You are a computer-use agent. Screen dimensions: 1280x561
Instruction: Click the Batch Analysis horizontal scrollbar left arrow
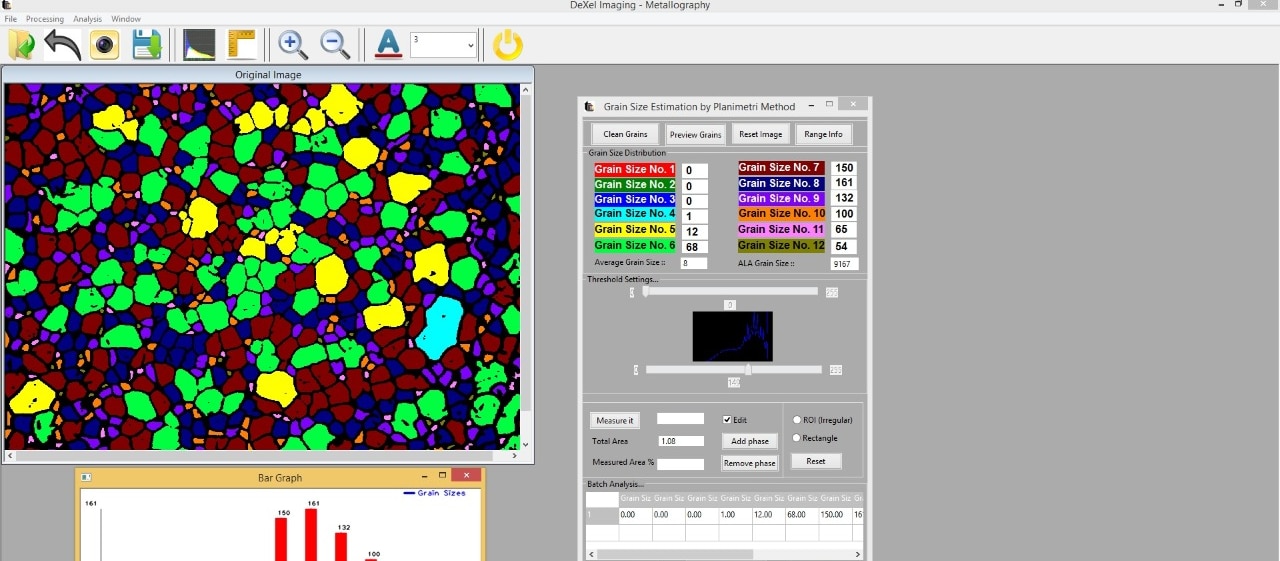coord(591,554)
